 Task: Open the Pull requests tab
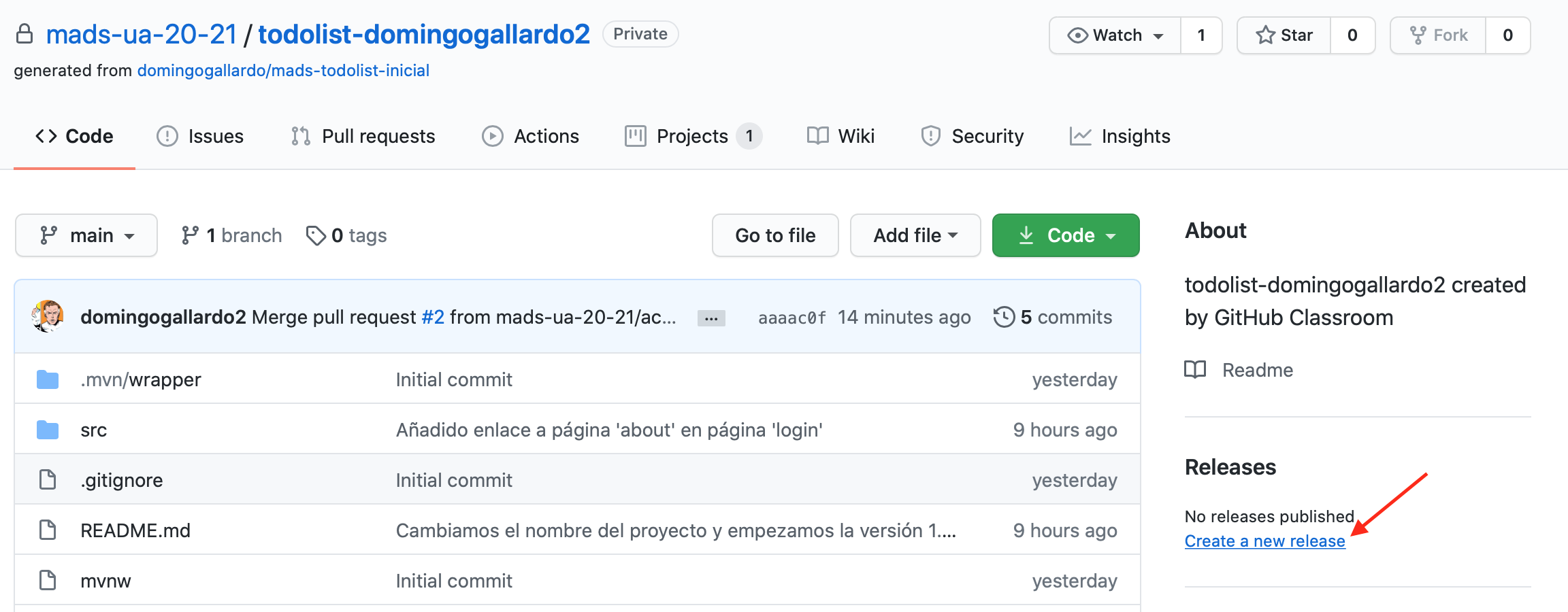click(x=363, y=136)
